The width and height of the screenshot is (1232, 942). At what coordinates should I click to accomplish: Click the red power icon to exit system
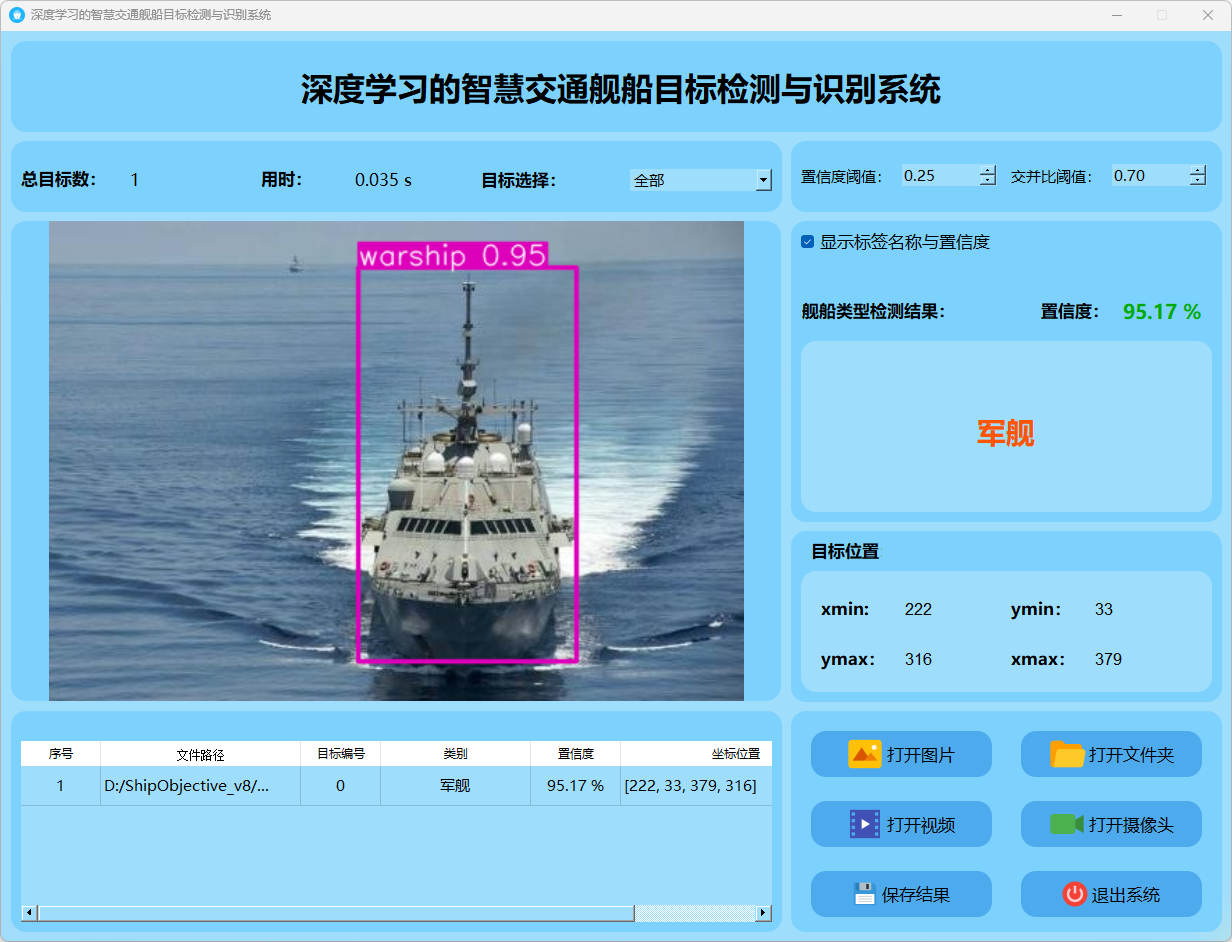(1074, 894)
